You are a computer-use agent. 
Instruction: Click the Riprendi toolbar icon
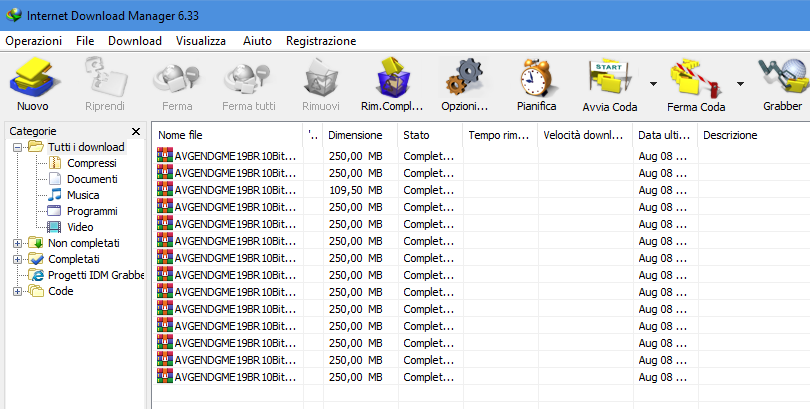point(105,78)
